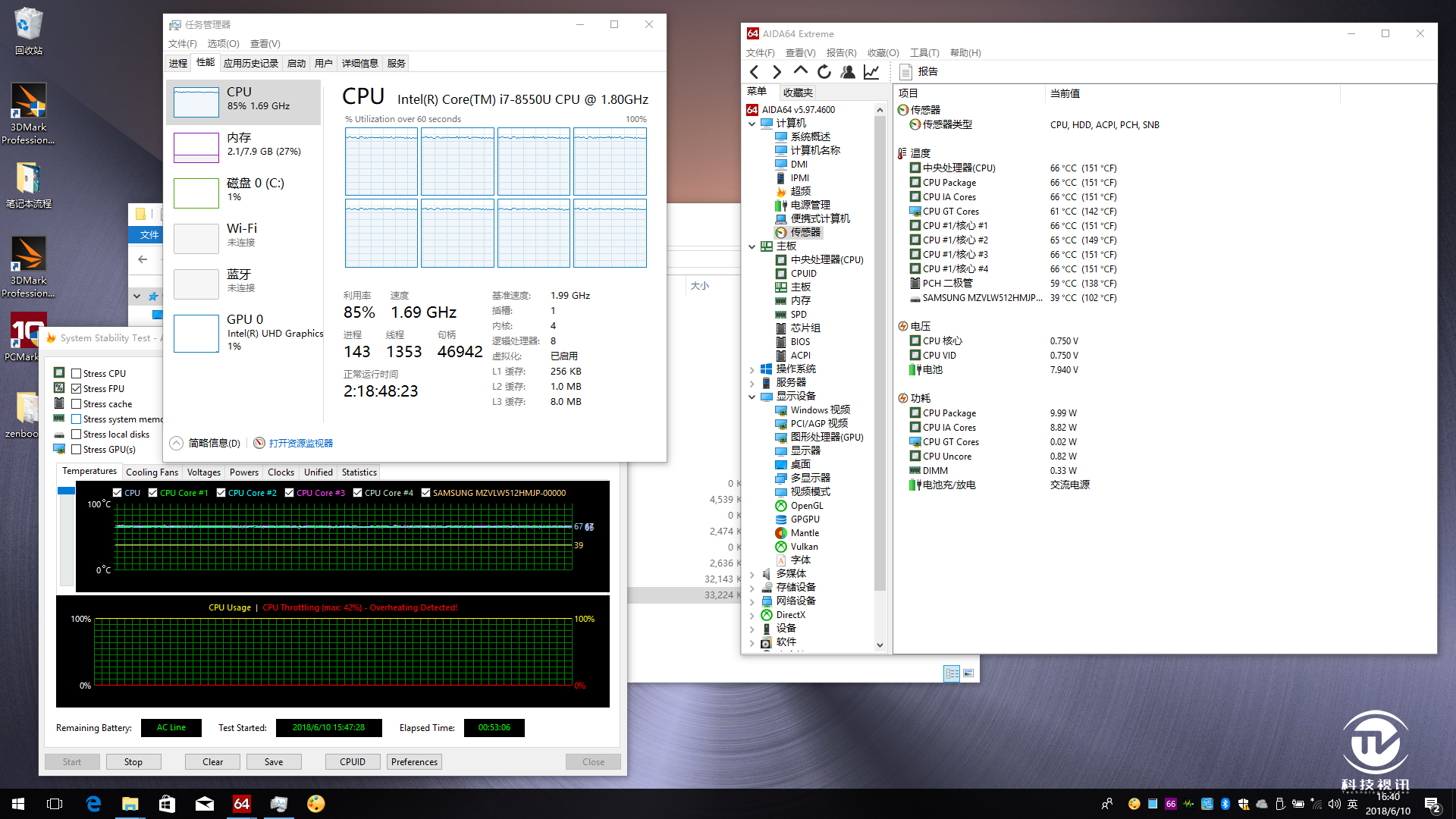Collapse 计算机 tree node
Image resolution: width=1456 pixels, height=819 pixels.
point(752,123)
